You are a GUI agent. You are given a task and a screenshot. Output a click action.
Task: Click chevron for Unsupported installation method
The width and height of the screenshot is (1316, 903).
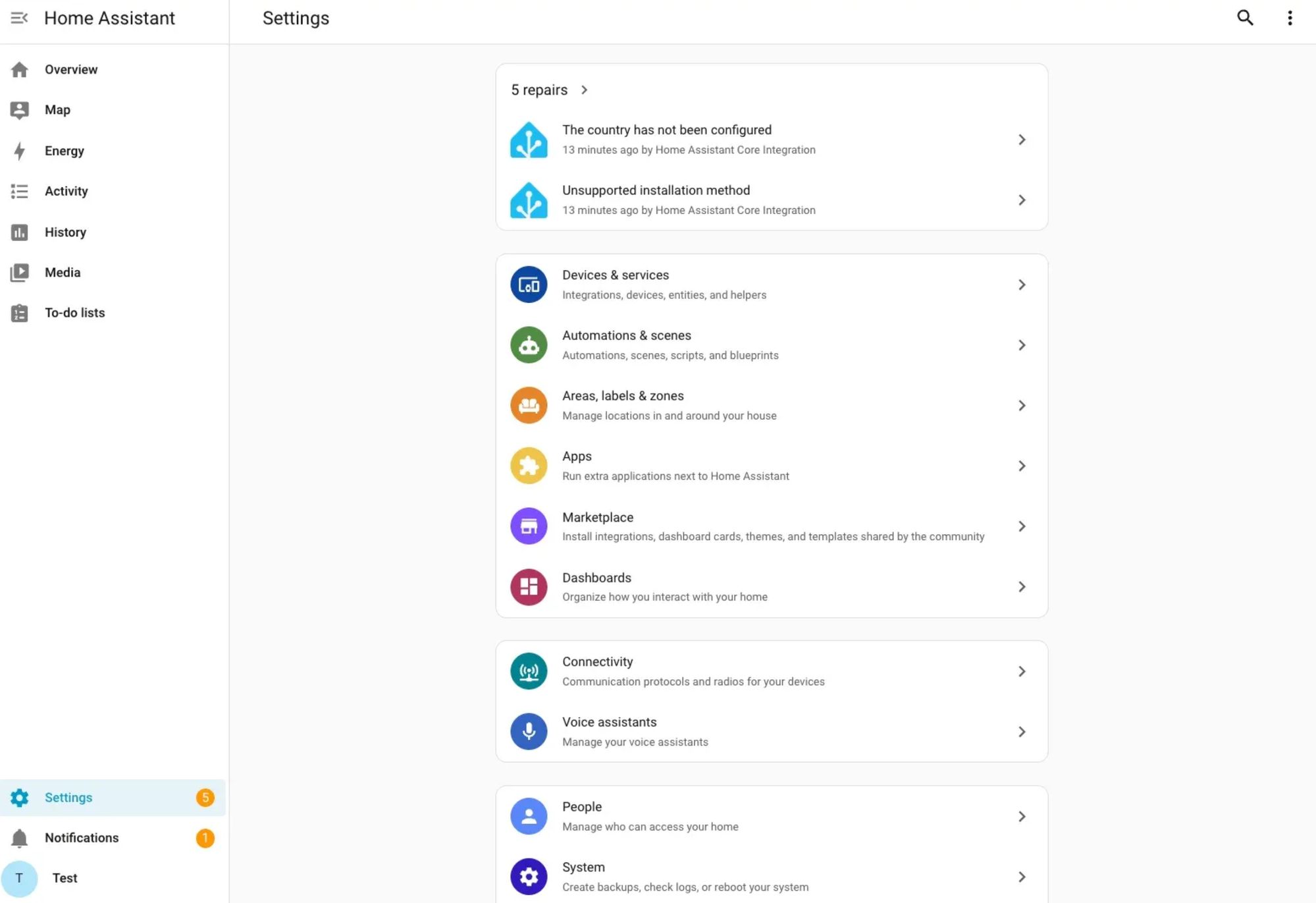click(x=1022, y=200)
